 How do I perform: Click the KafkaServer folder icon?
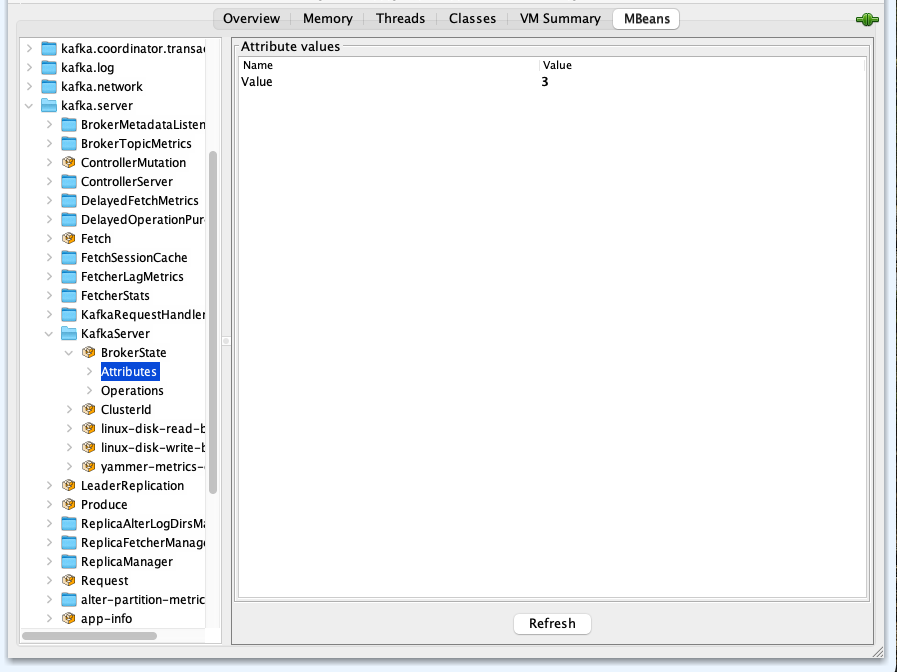(x=69, y=333)
